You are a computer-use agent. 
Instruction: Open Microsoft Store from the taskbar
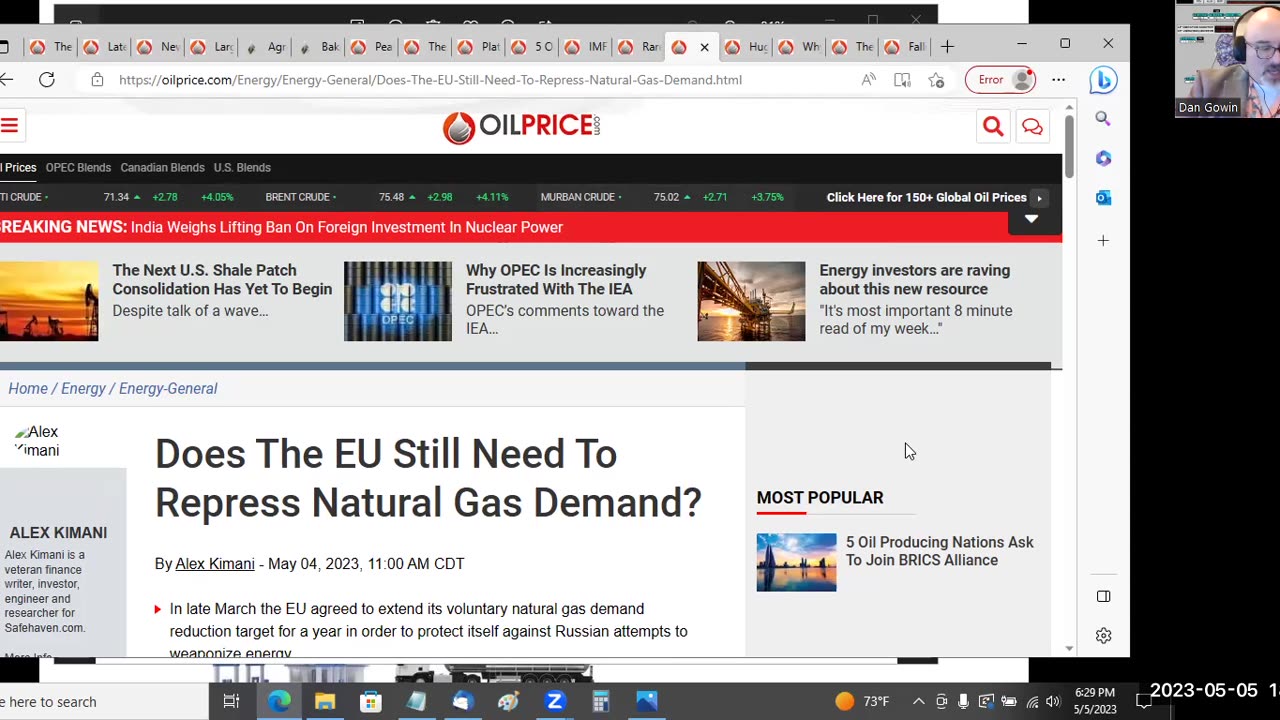click(370, 702)
